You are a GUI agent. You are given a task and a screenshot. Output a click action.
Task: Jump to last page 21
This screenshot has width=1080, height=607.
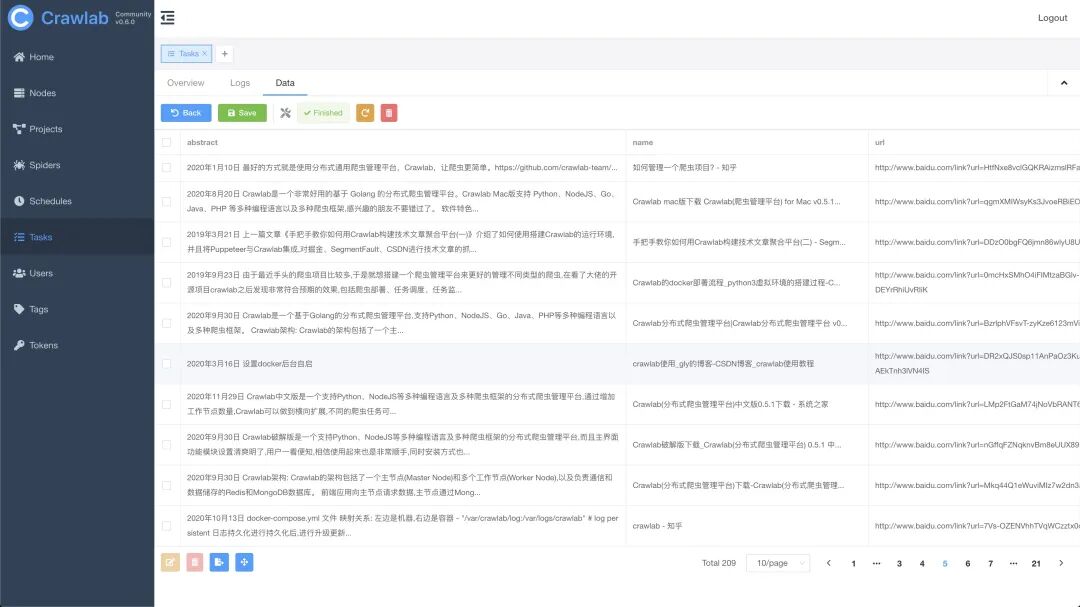pos(1036,564)
